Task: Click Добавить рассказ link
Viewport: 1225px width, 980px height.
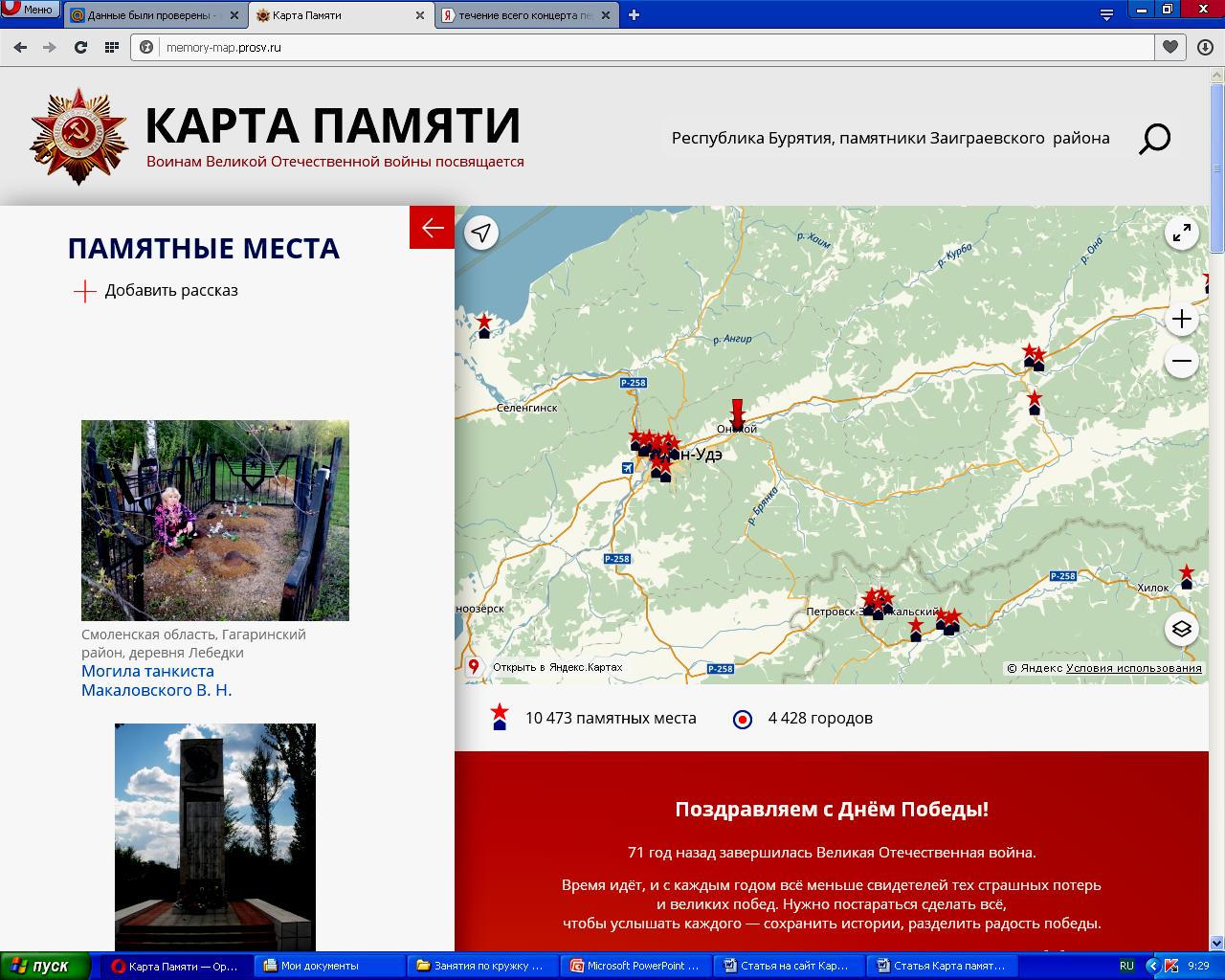Action: pyautogui.click(x=171, y=290)
